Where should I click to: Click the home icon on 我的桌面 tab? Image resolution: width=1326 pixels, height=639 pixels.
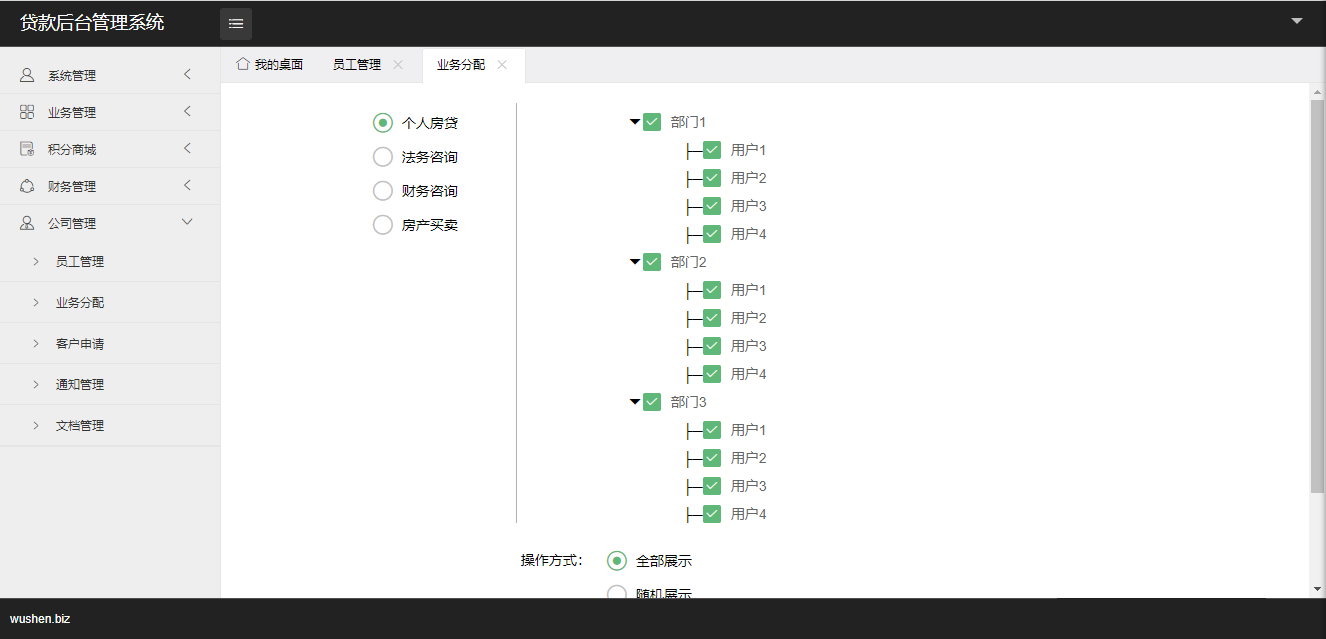tap(242, 64)
